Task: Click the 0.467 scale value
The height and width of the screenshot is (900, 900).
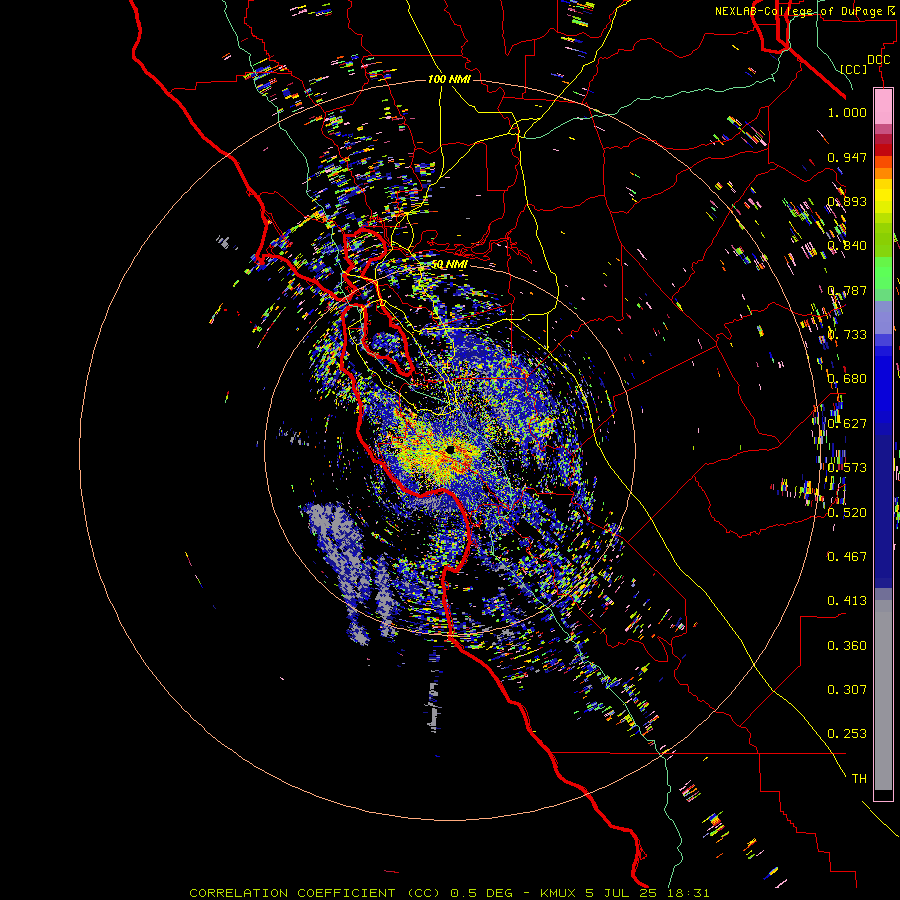Action: [847, 556]
